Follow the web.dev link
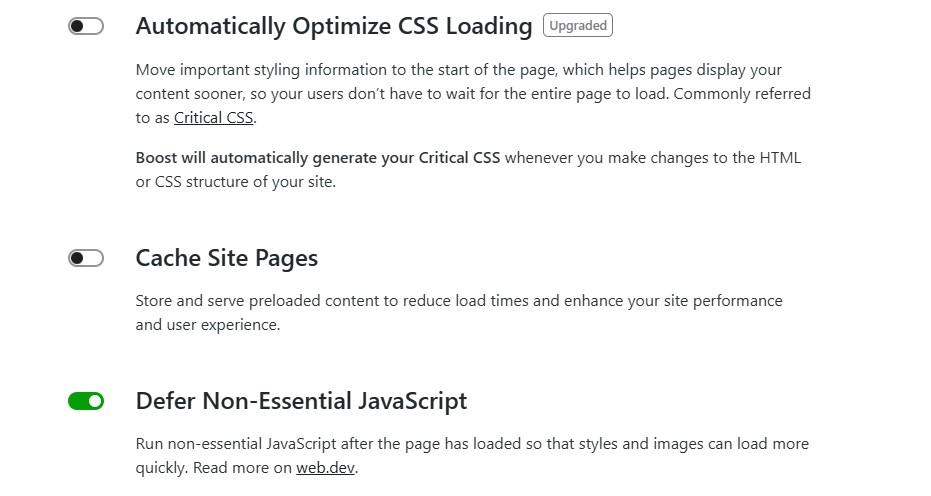The image size is (931, 496). tap(325, 467)
